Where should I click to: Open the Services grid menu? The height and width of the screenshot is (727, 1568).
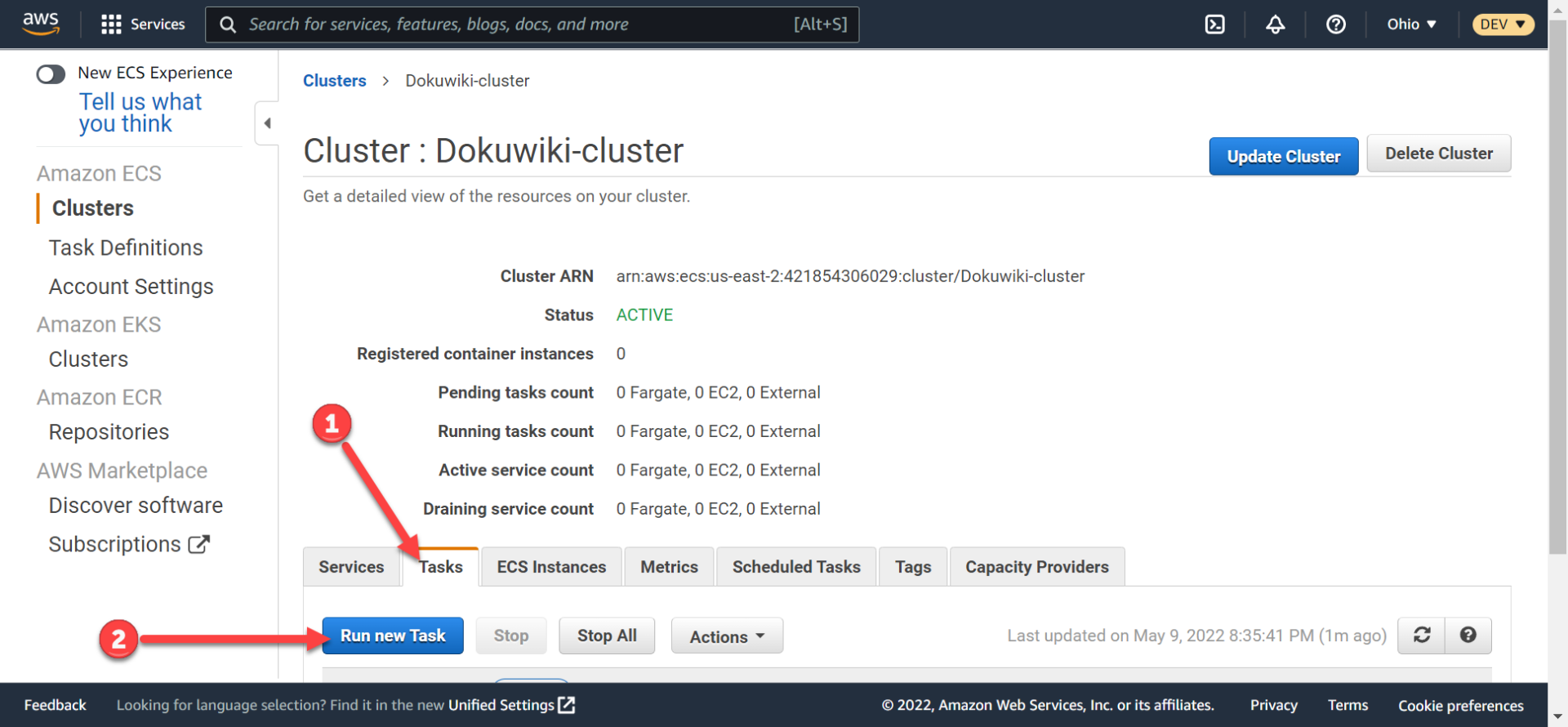click(143, 25)
